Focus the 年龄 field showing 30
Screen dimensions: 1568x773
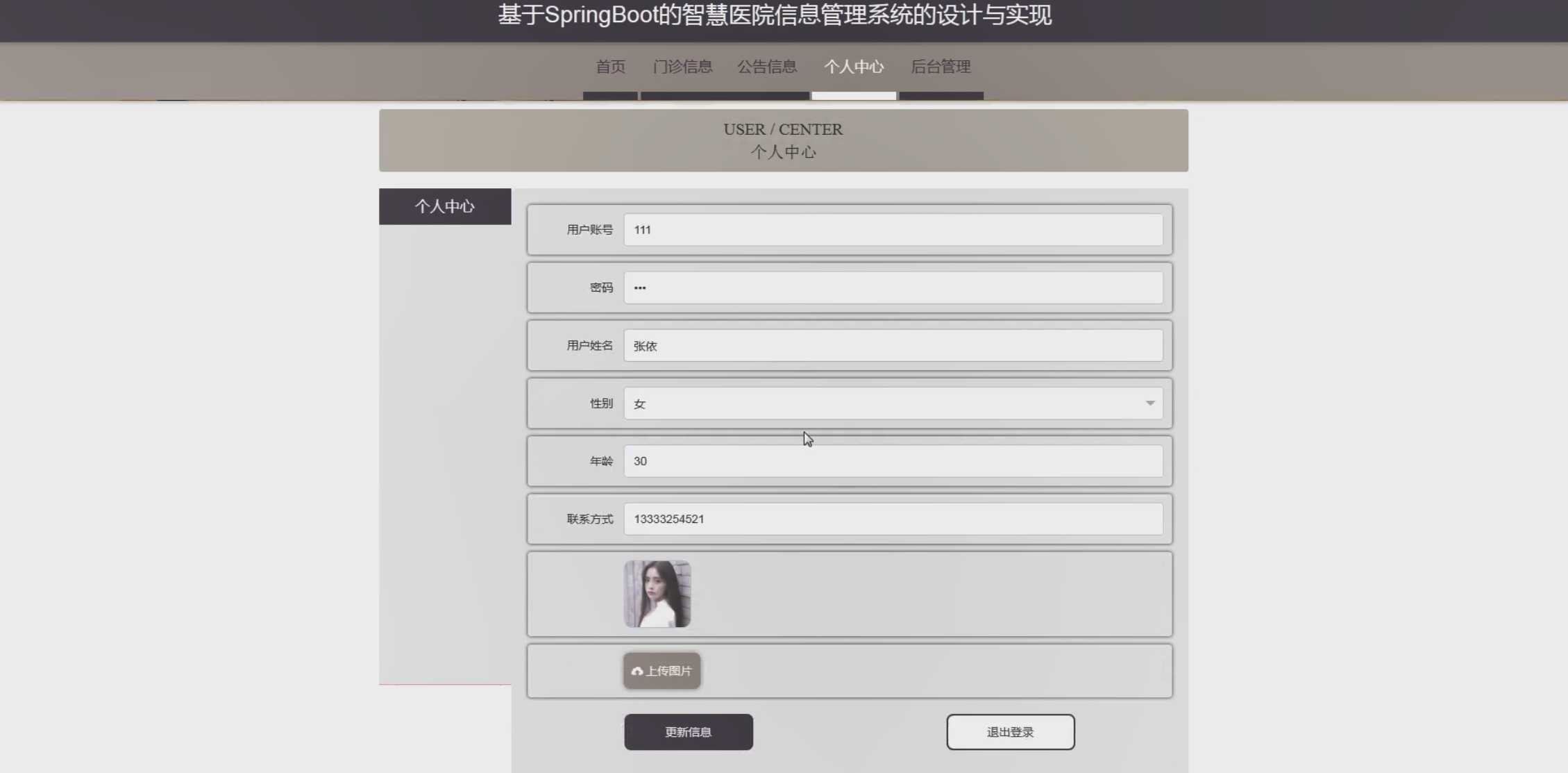[x=893, y=461]
